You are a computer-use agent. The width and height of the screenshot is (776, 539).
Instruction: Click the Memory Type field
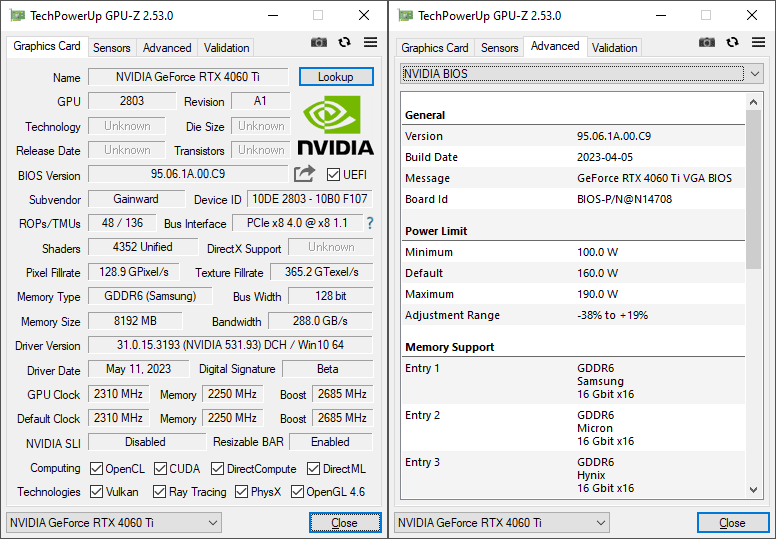point(150,296)
